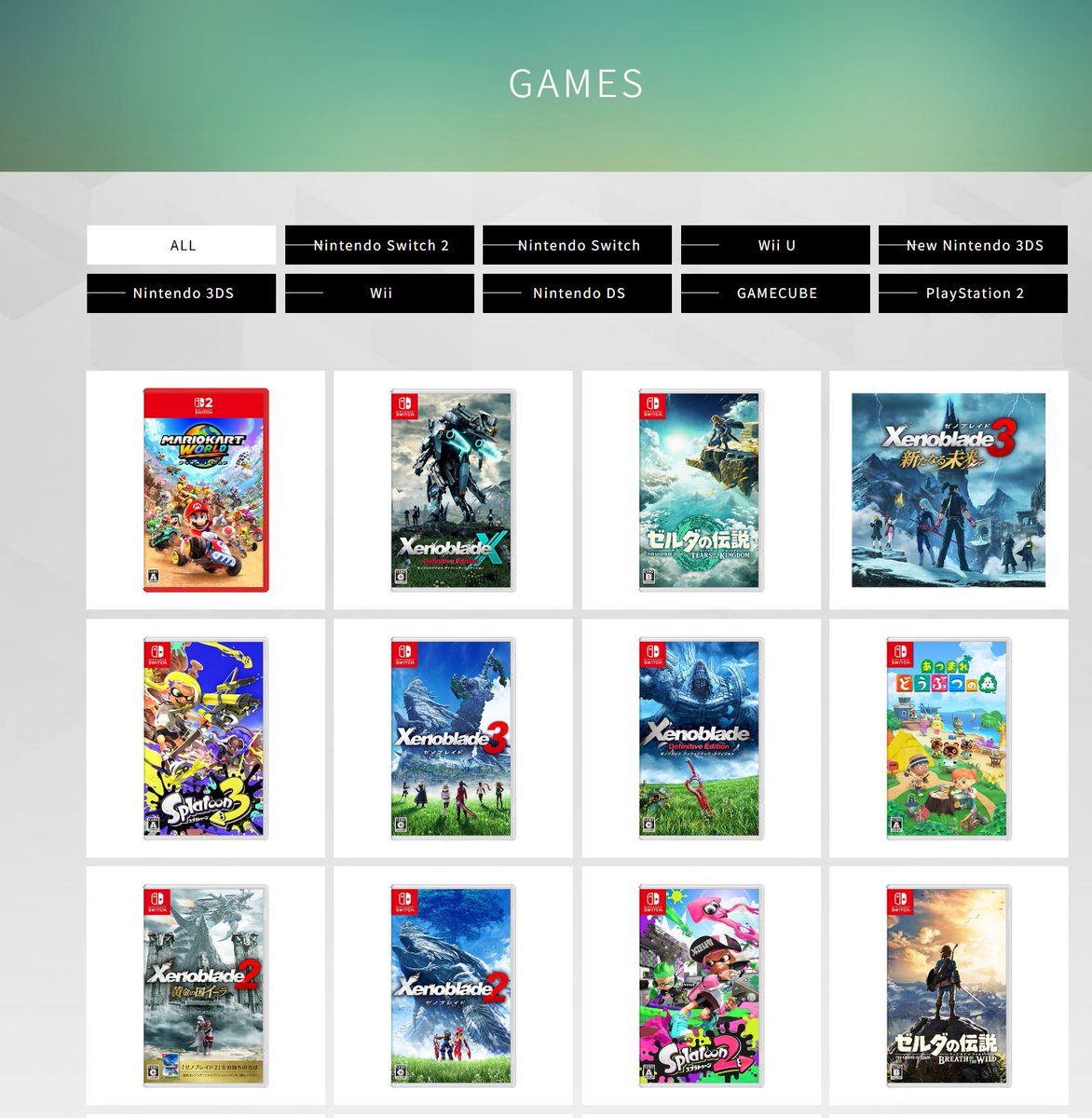
Task: Filter games by Nintendo 3DS
Action: click(182, 293)
